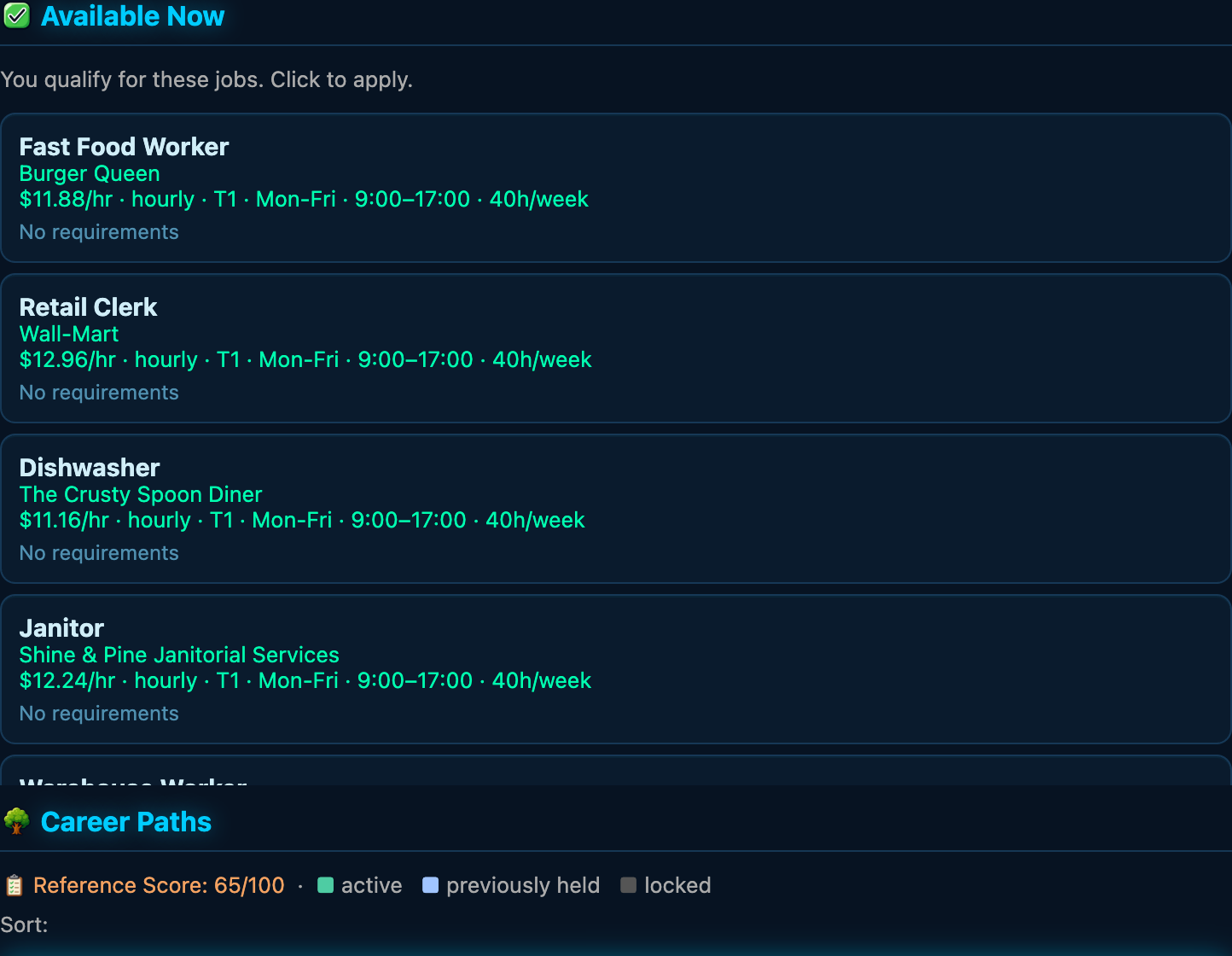Click Reference Score: 65/100 text
Screen dimensions: 1232x956
159,885
